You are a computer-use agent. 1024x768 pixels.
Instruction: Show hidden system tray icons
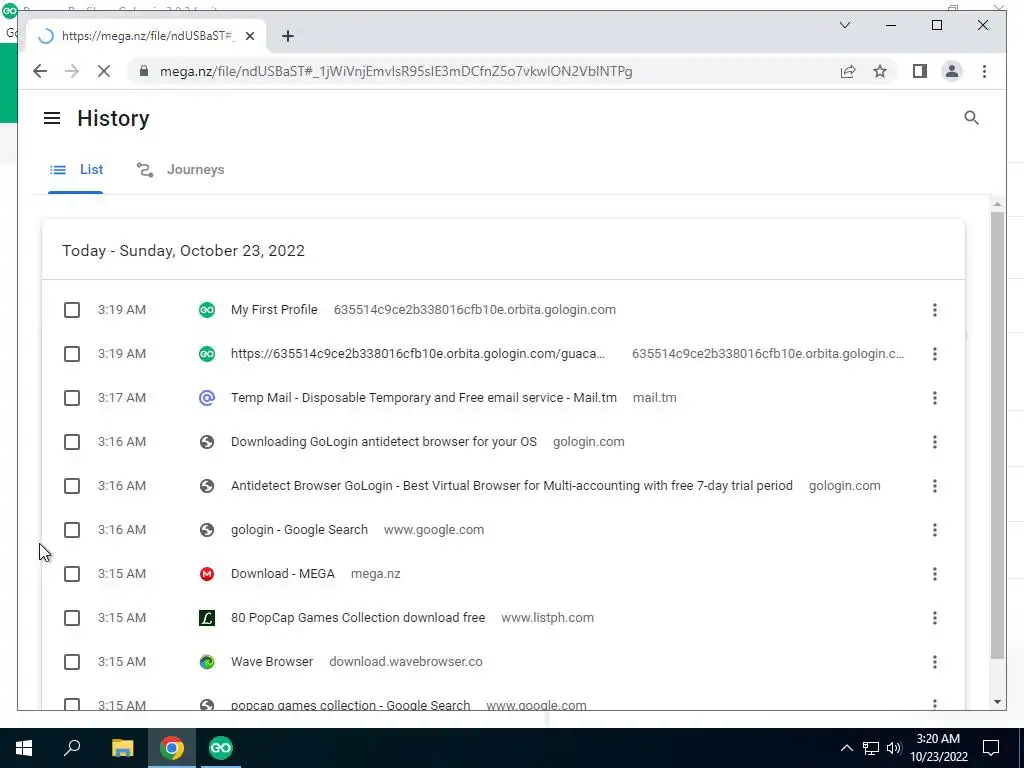[x=846, y=748]
